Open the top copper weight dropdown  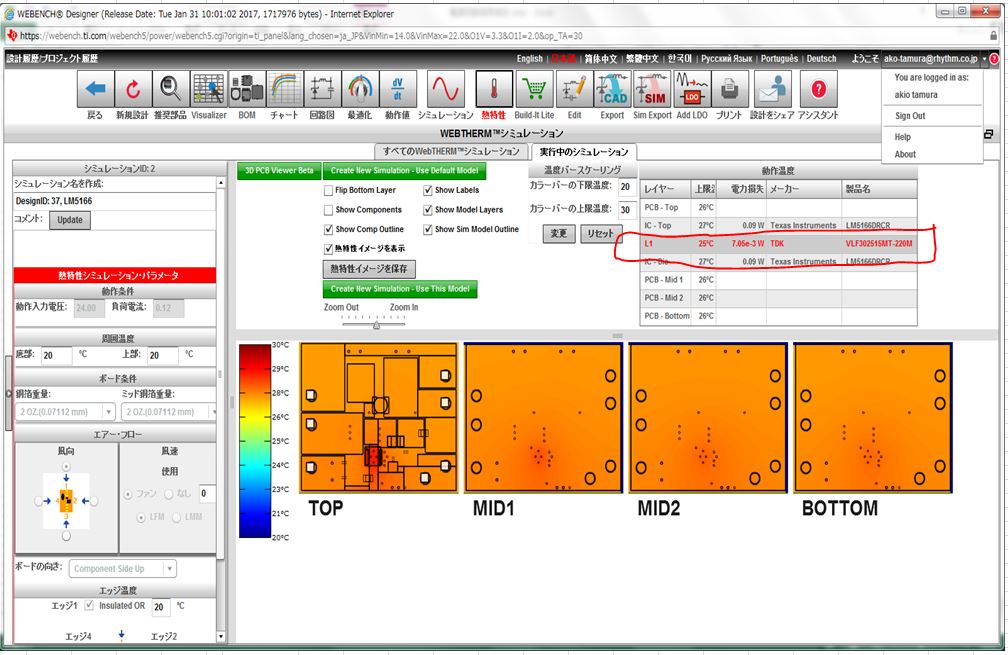point(109,412)
